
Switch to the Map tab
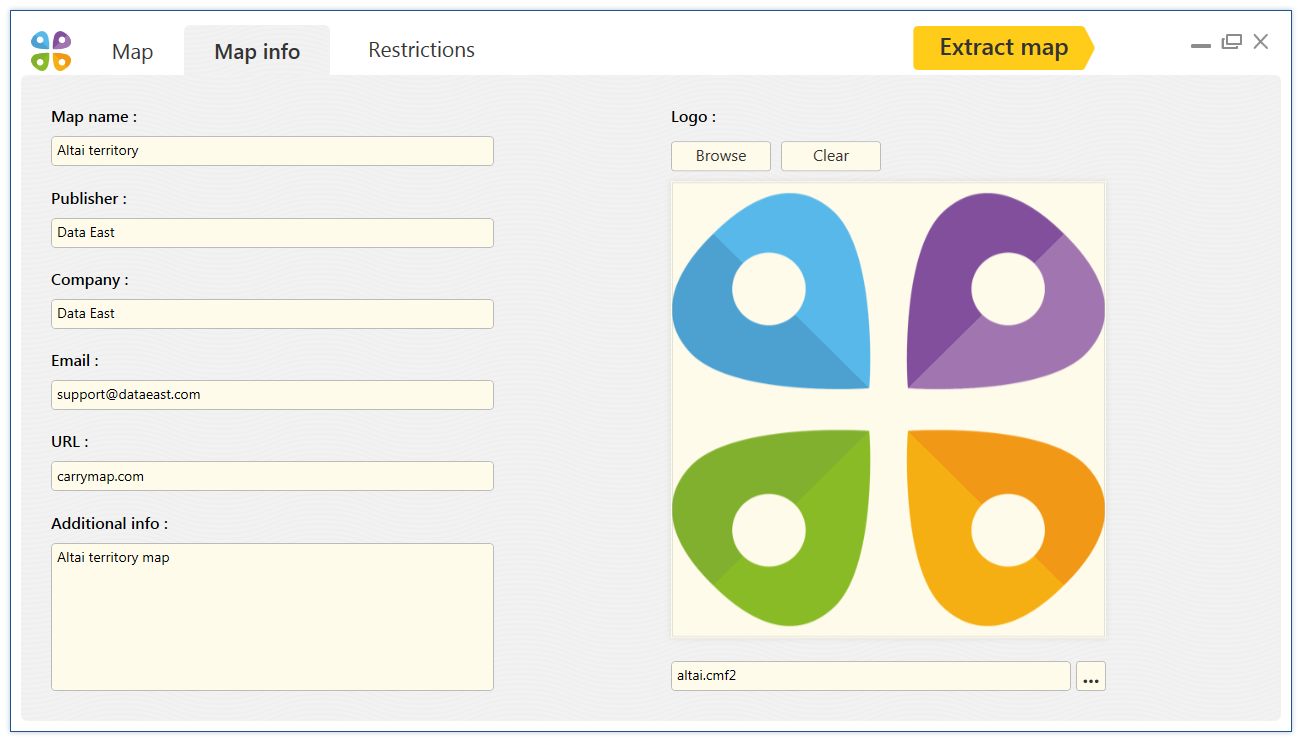[x=132, y=52]
